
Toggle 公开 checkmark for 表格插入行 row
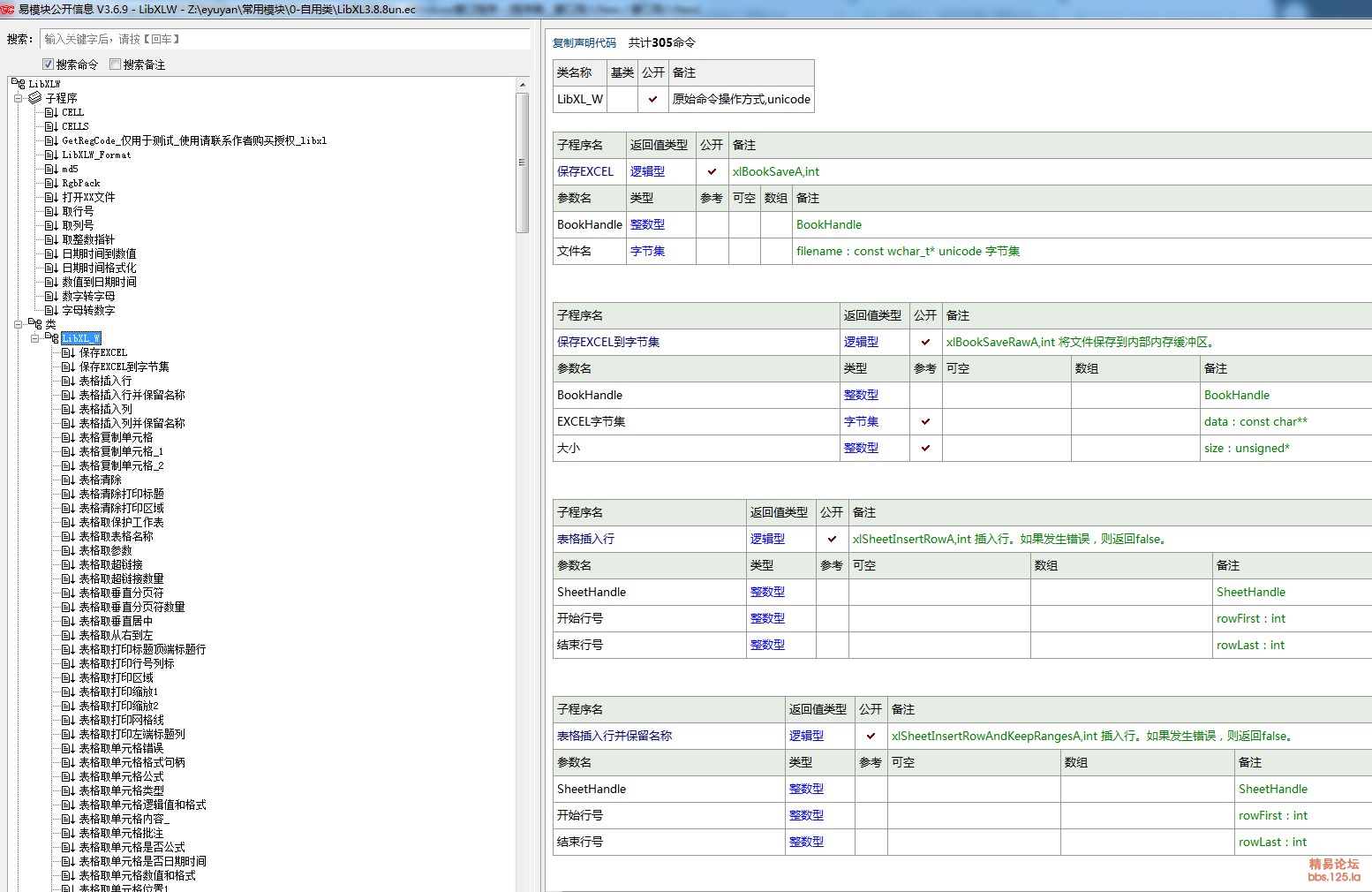(x=832, y=539)
